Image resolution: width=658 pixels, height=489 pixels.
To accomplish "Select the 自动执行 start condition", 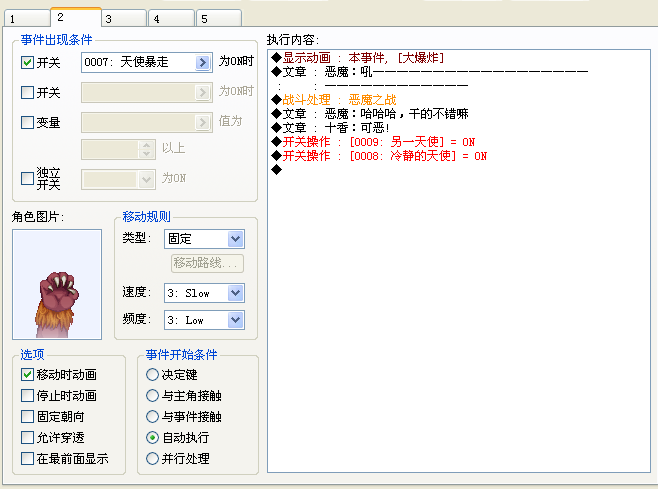I will pos(152,437).
